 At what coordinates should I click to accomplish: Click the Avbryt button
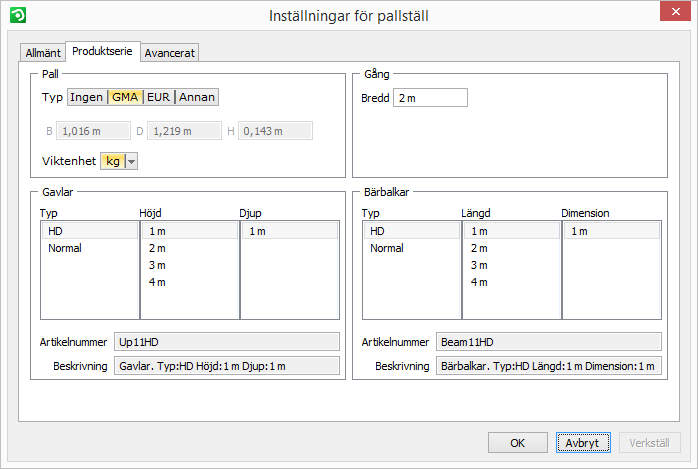click(x=582, y=442)
